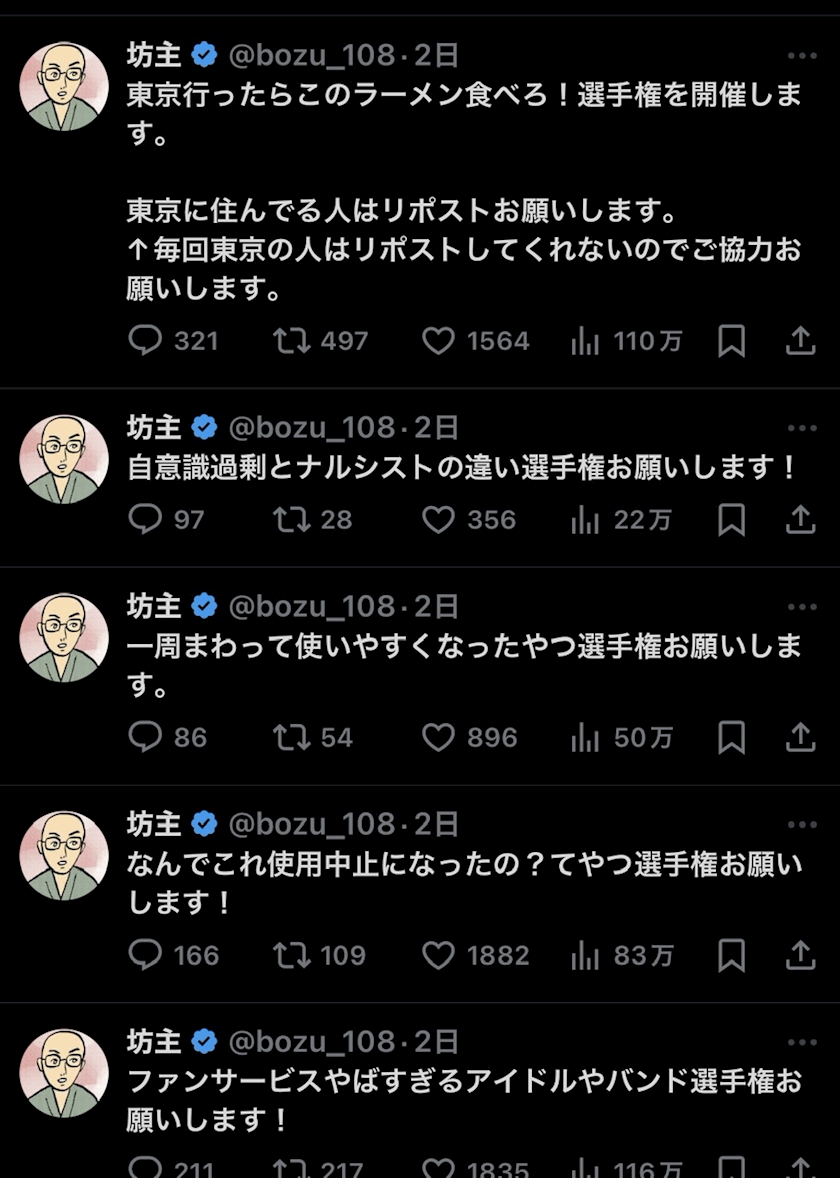
Task: Share the narcissist difference post
Action: 800,520
